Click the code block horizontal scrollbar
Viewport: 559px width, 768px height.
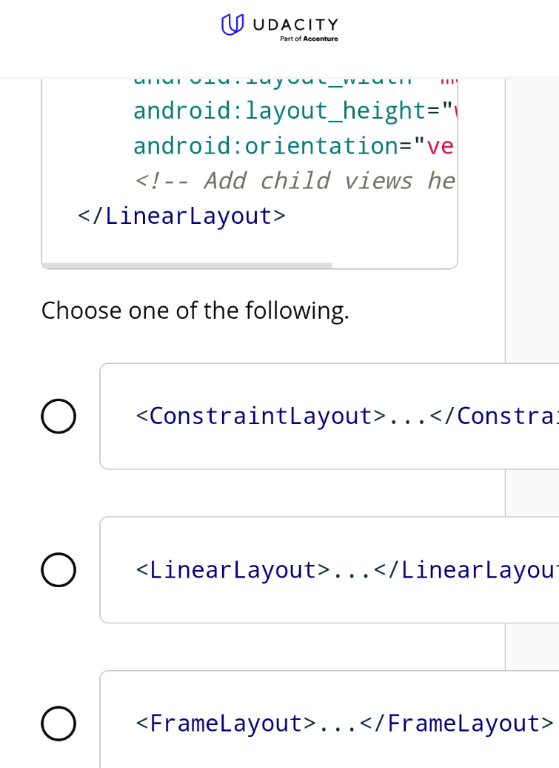click(x=187, y=265)
